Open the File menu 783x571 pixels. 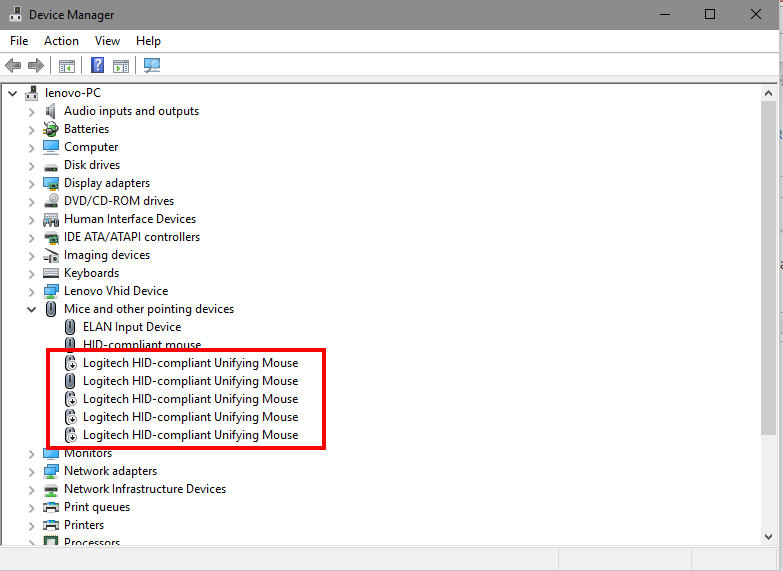pyautogui.click(x=19, y=41)
